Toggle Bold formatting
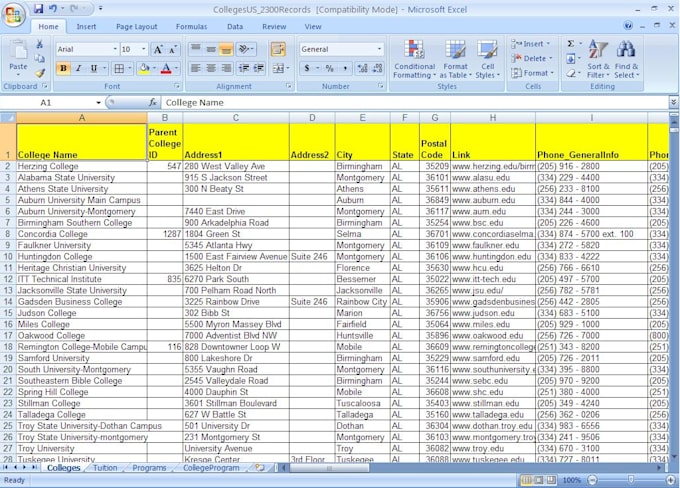 pyautogui.click(x=63, y=68)
